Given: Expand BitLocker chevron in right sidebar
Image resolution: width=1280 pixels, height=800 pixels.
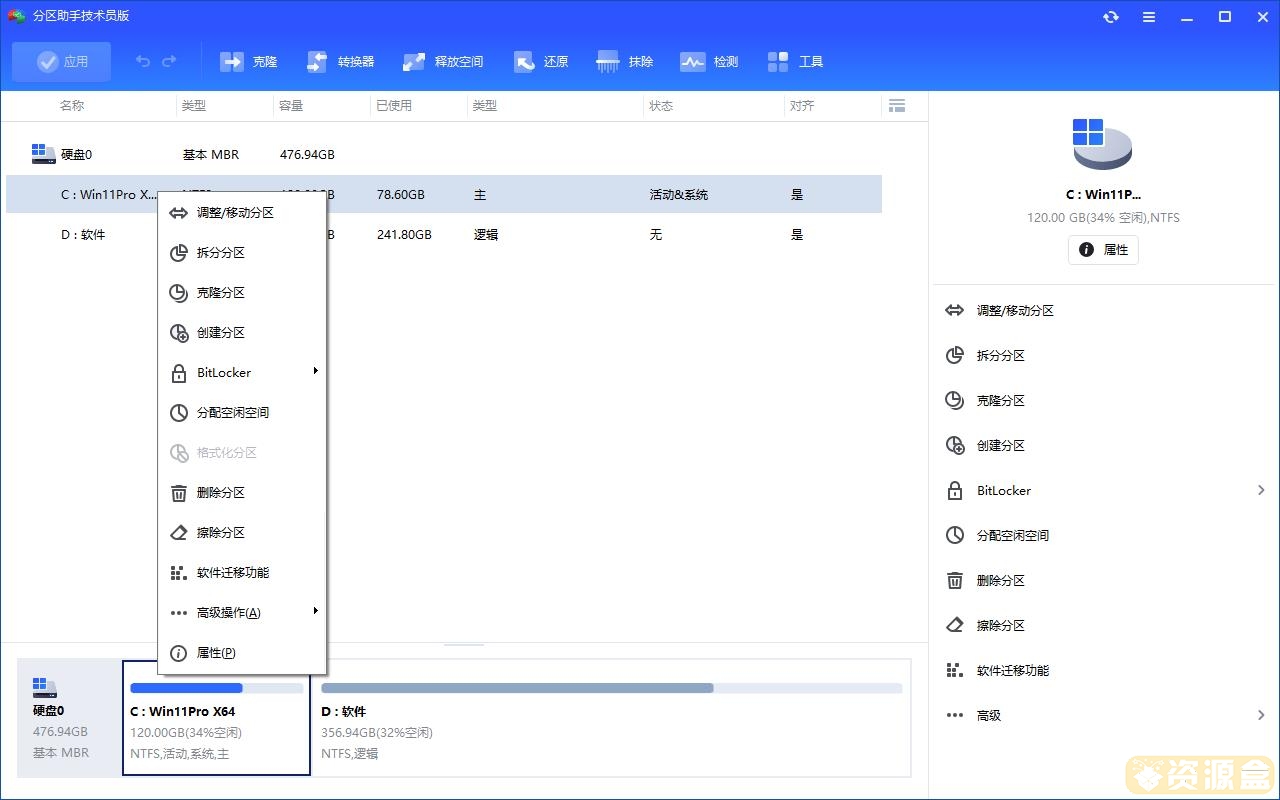Looking at the screenshot, I should (1261, 490).
